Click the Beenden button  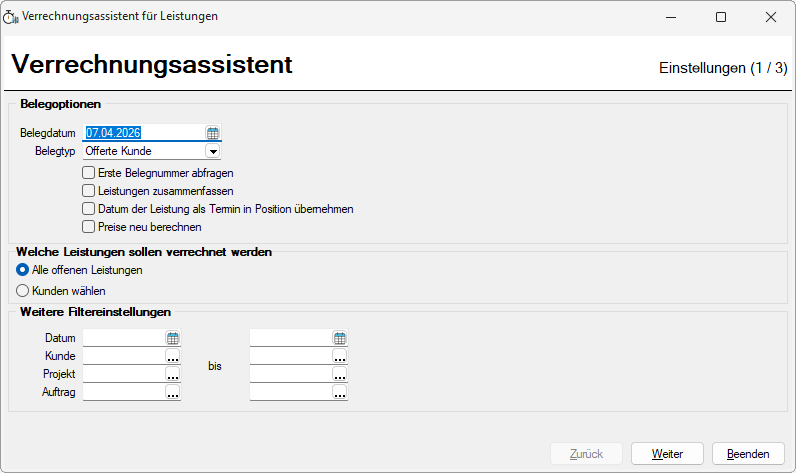[x=747, y=454]
